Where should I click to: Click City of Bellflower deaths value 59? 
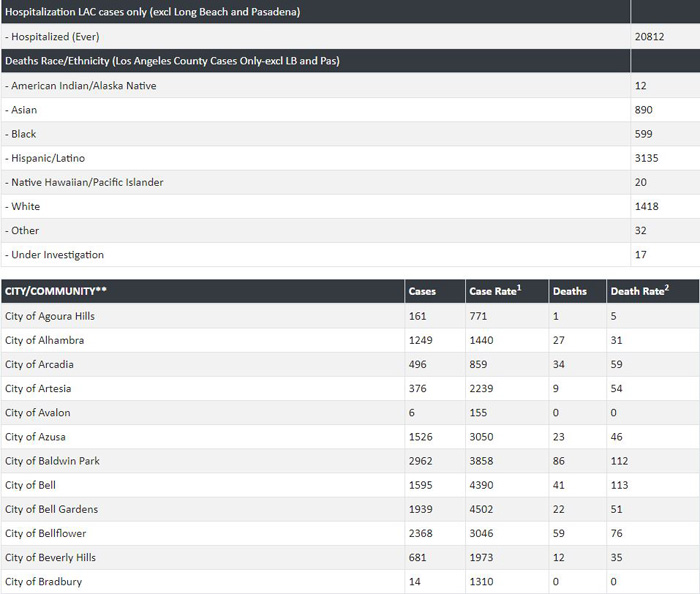[558, 533]
